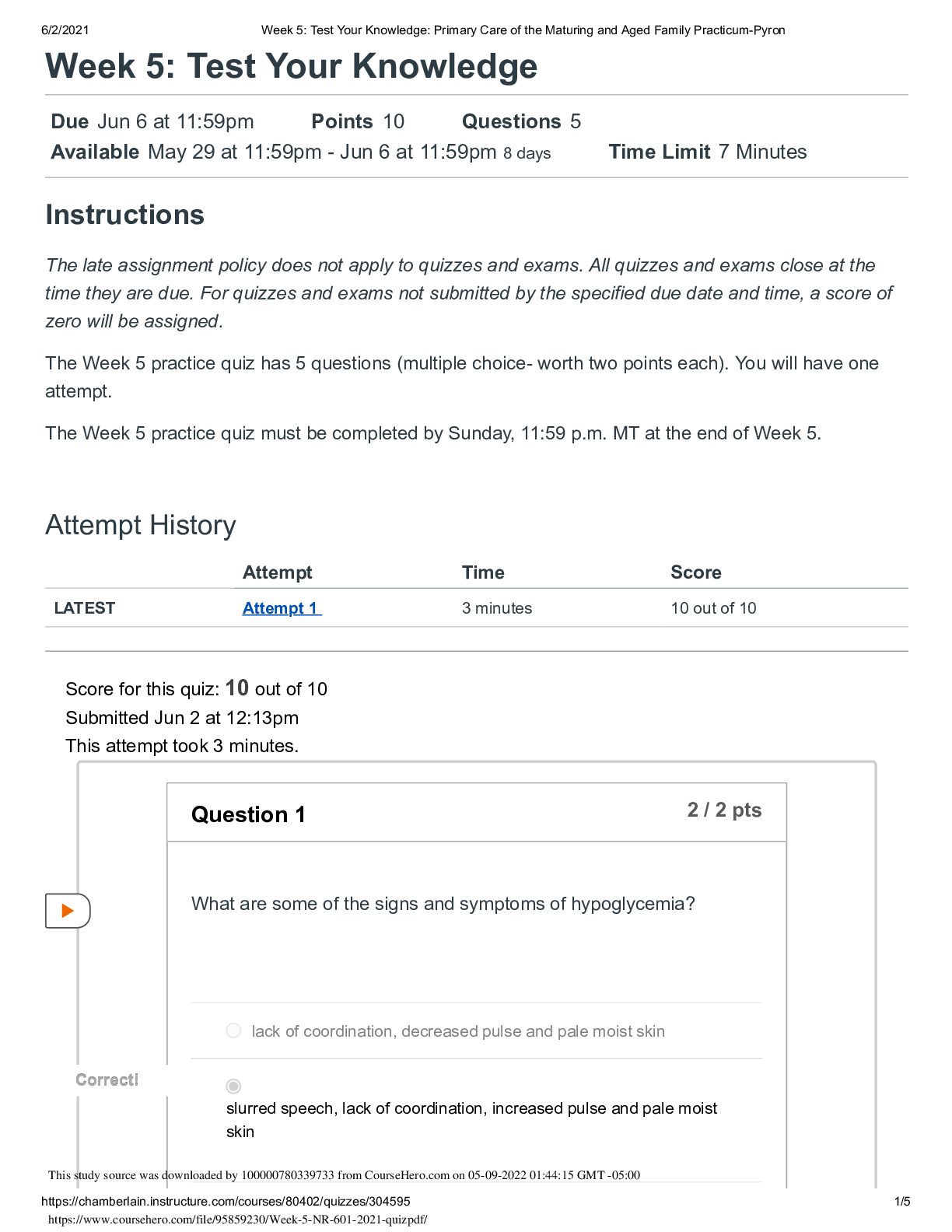Image resolution: width=952 pixels, height=1232 pixels.
Task: Click the 2 / 2 pts label
Action: point(724,810)
